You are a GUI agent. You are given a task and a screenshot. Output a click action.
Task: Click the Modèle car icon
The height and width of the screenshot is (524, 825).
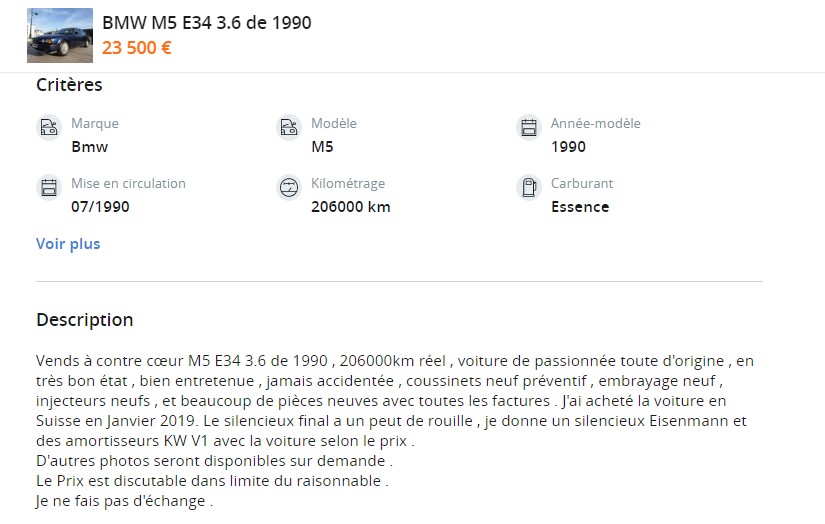[289, 127]
